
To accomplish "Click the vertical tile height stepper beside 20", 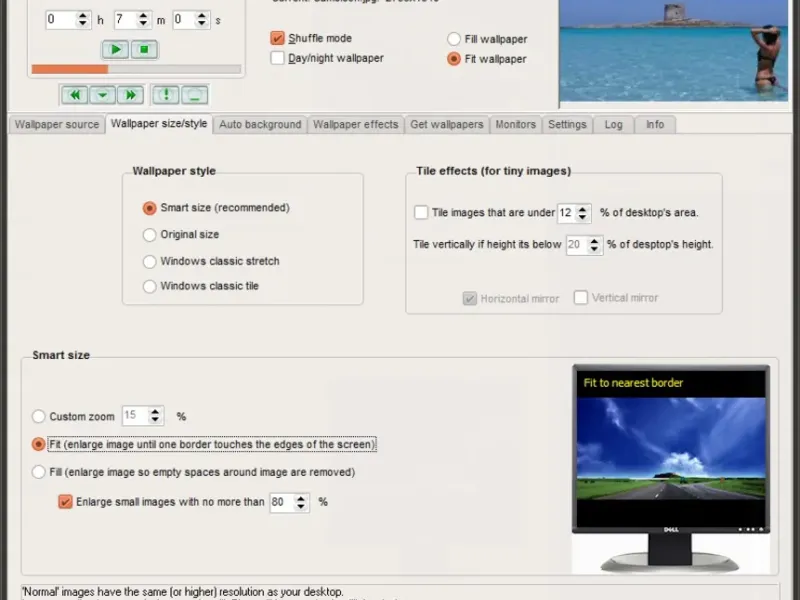I will pos(594,245).
